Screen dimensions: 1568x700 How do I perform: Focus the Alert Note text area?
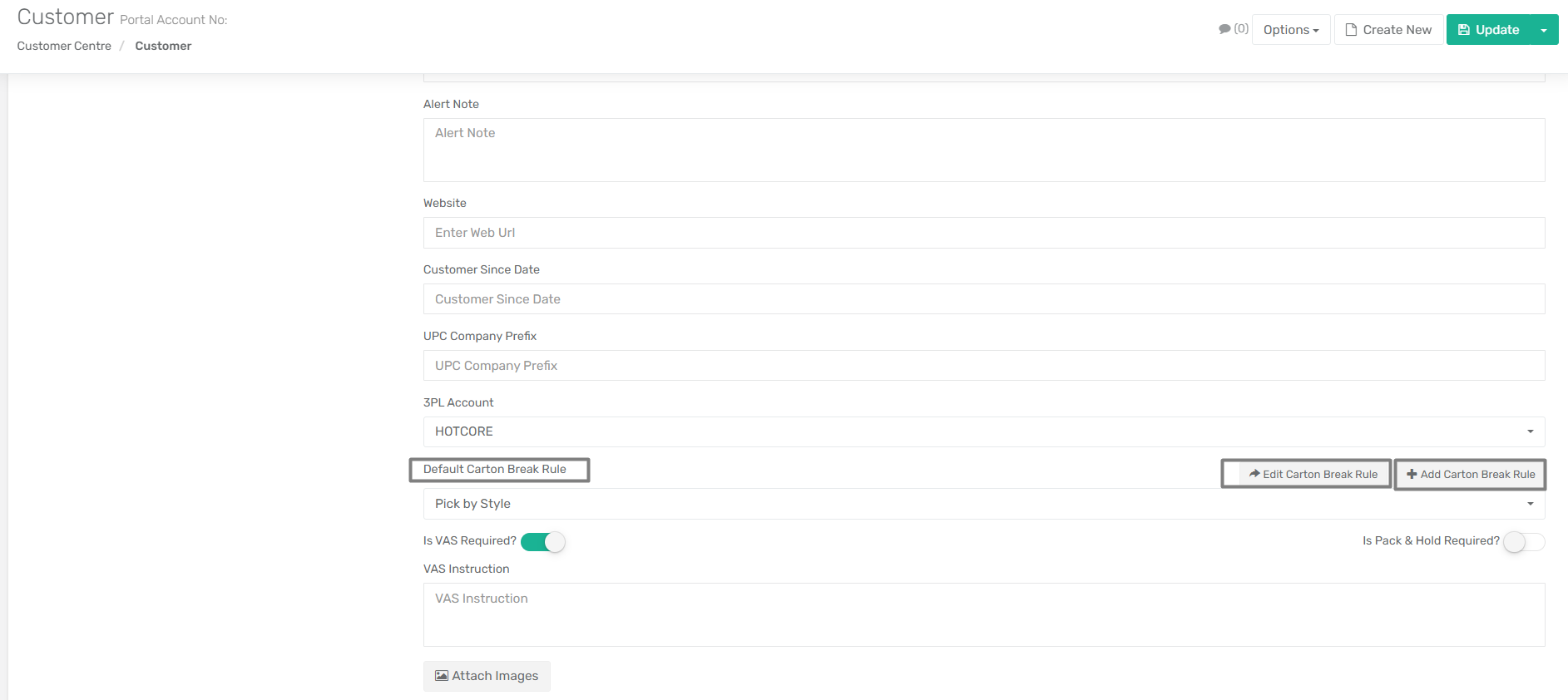(984, 150)
